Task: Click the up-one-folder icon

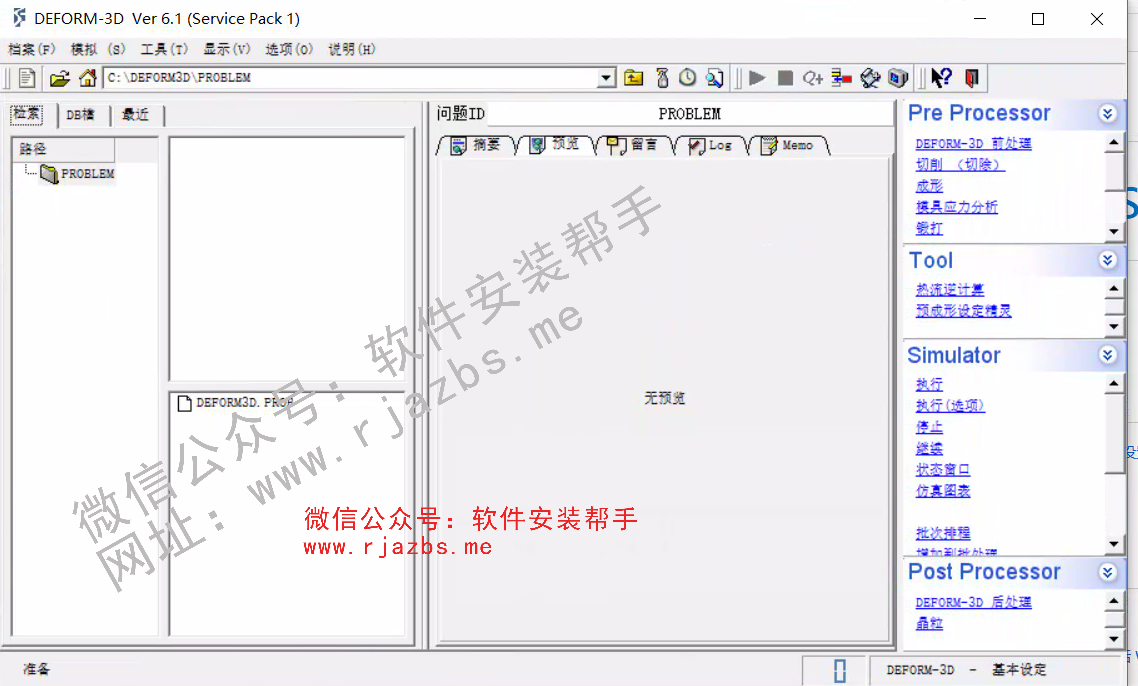Action: tap(634, 78)
